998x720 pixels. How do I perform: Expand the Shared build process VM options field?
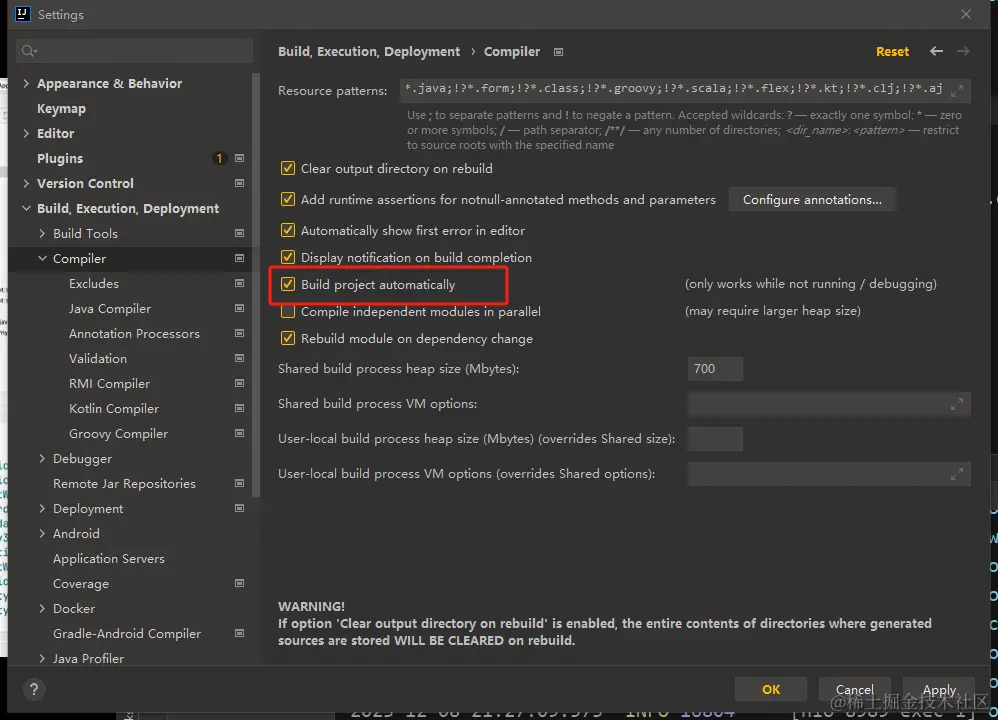(x=957, y=404)
